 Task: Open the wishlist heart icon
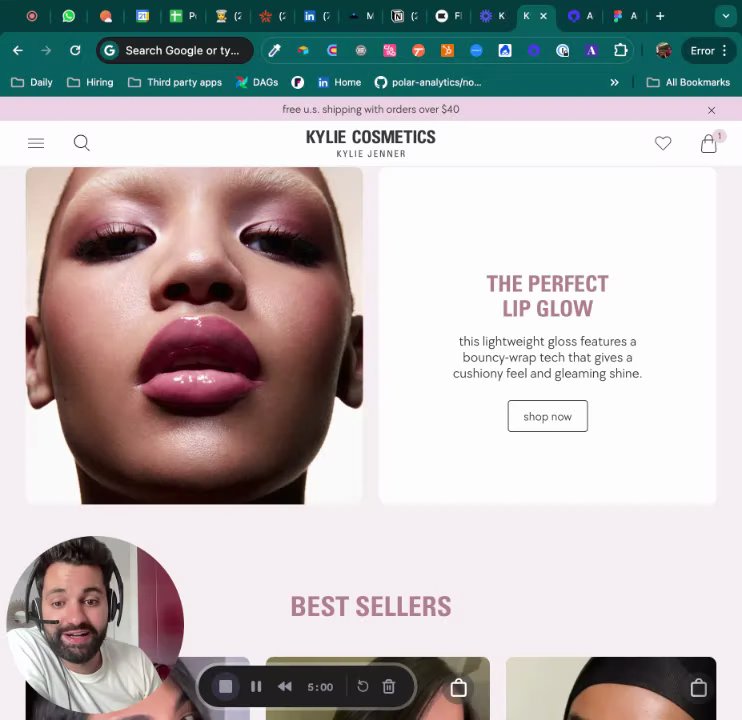tap(663, 143)
